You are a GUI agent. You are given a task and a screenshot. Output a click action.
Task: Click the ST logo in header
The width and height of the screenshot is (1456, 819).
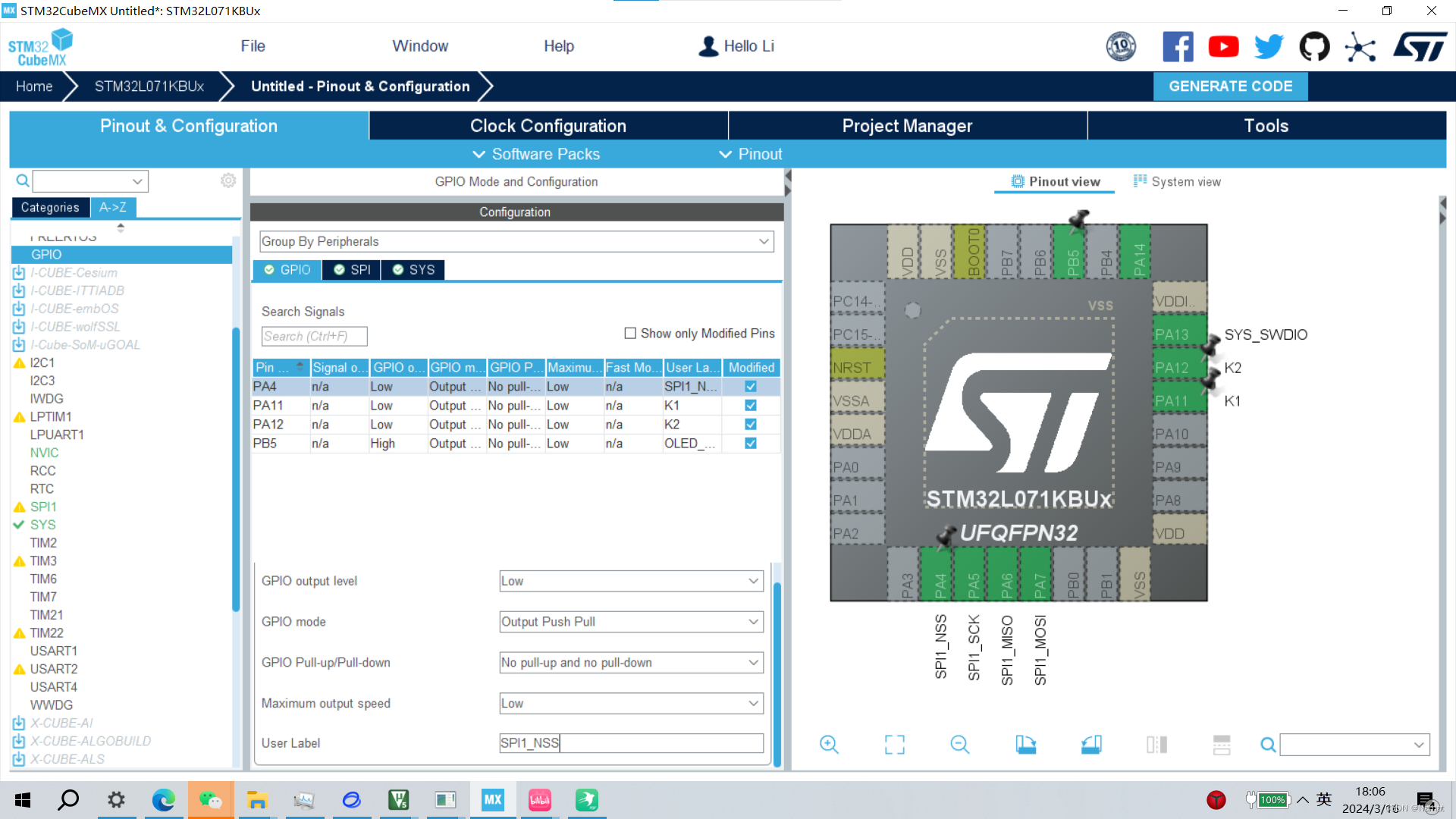tap(1420, 47)
